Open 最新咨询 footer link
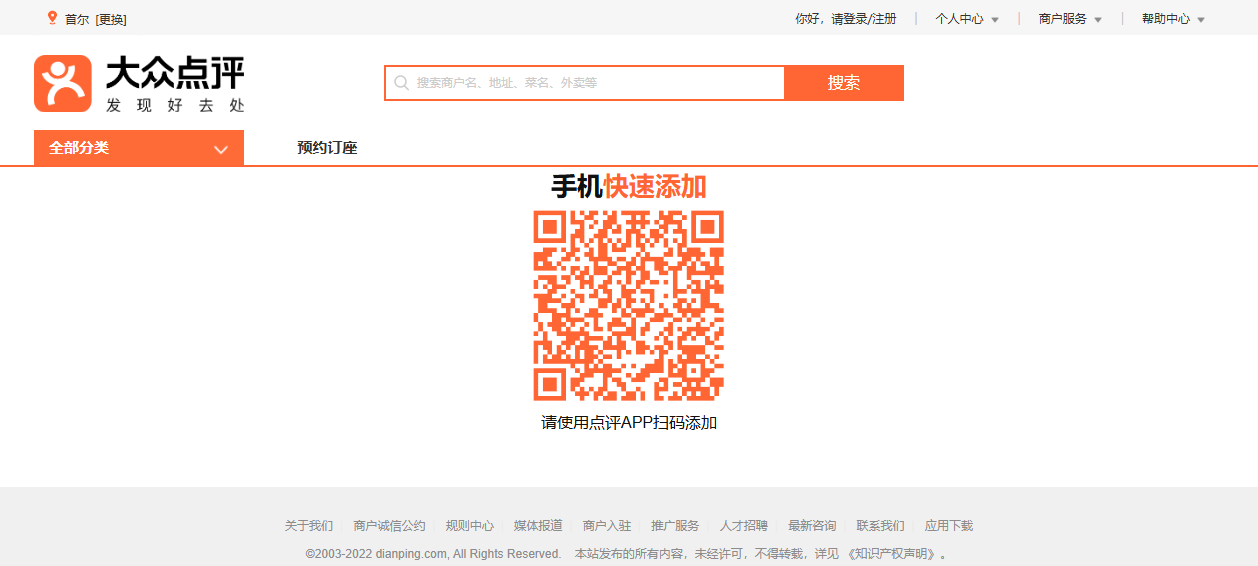 click(812, 526)
